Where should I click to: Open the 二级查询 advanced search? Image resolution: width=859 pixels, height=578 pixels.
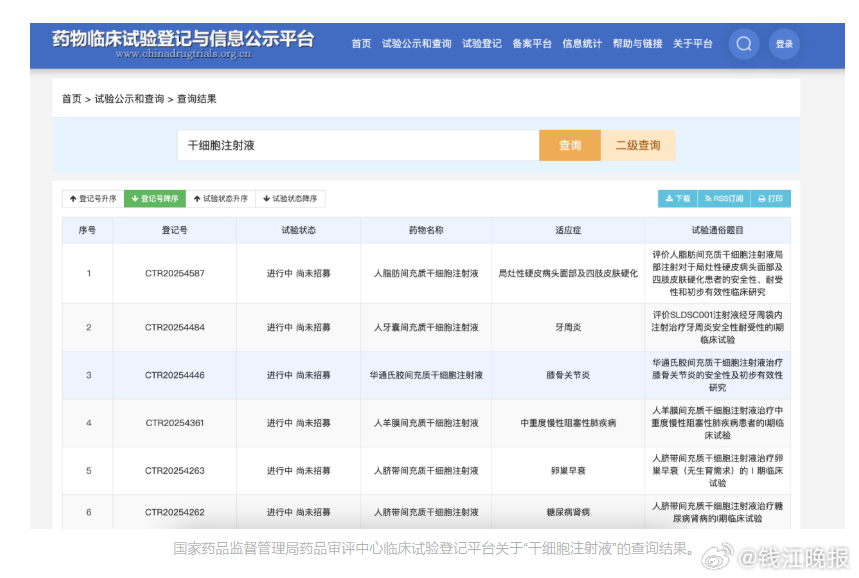pyautogui.click(x=637, y=145)
